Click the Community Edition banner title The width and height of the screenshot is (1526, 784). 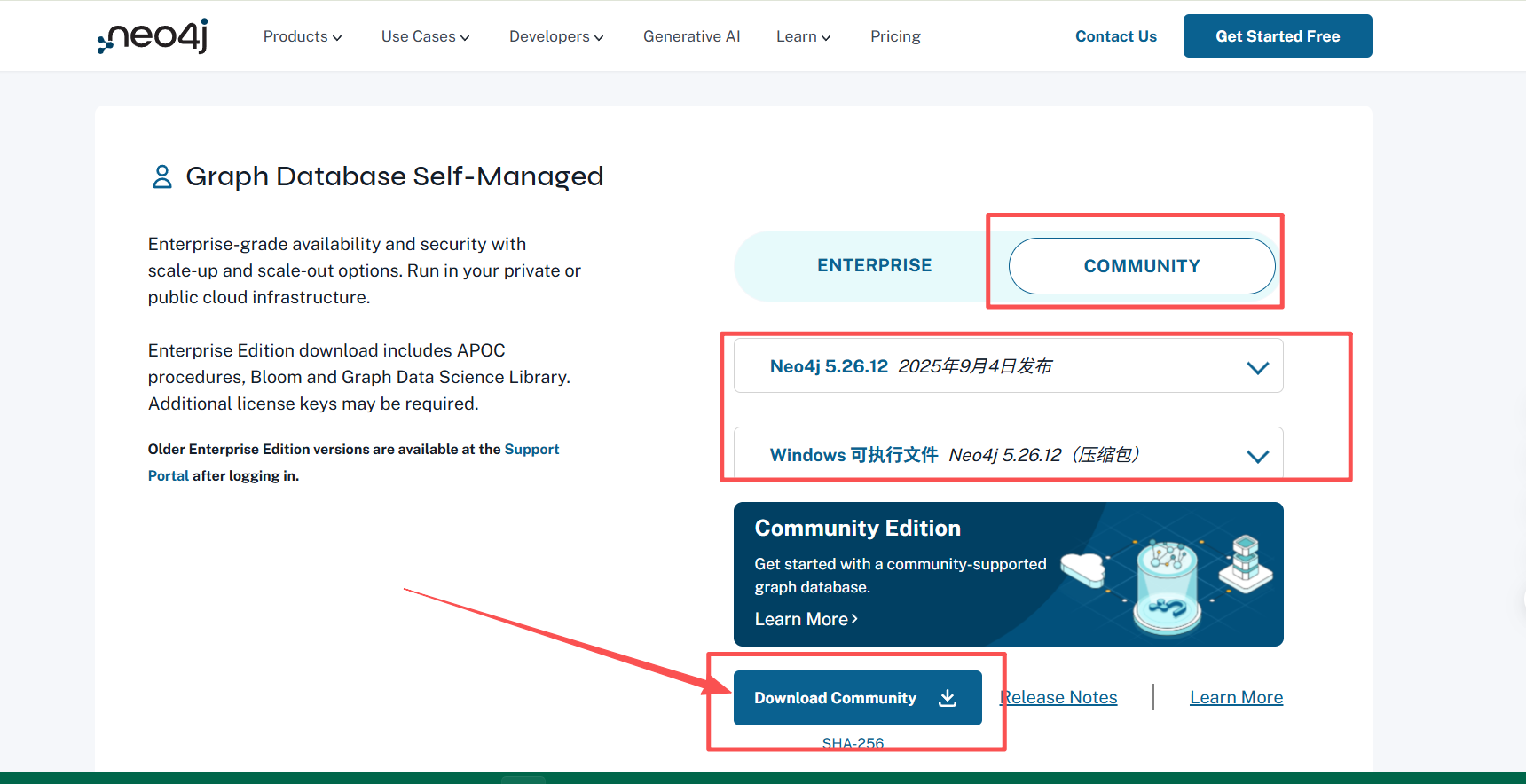tap(858, 528)
